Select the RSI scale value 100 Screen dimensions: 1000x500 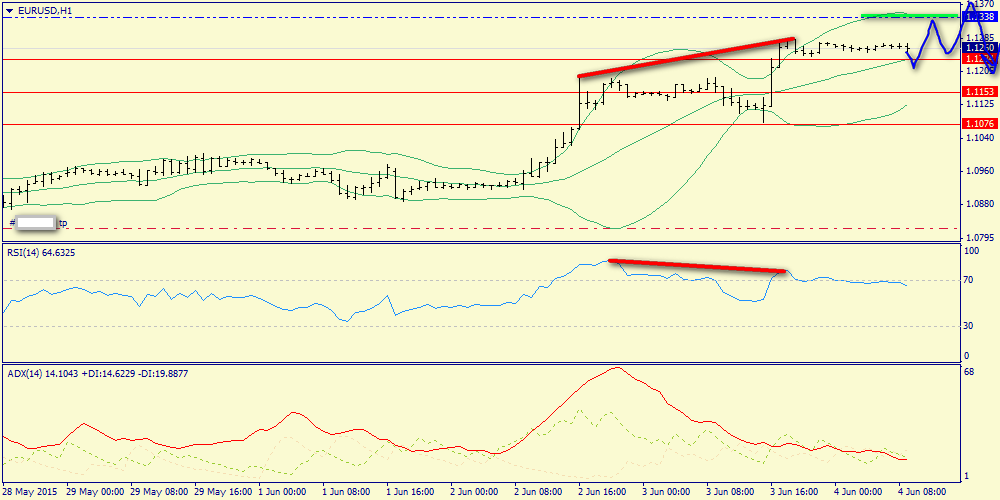pyautogui.click(x=971, y=251)
